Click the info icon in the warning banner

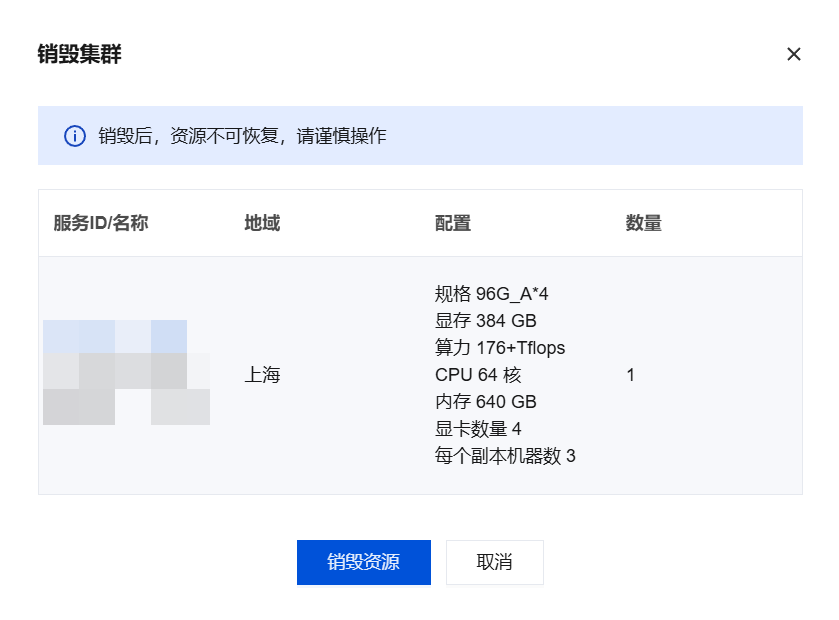pyautogui.click(x=75, y=136)
